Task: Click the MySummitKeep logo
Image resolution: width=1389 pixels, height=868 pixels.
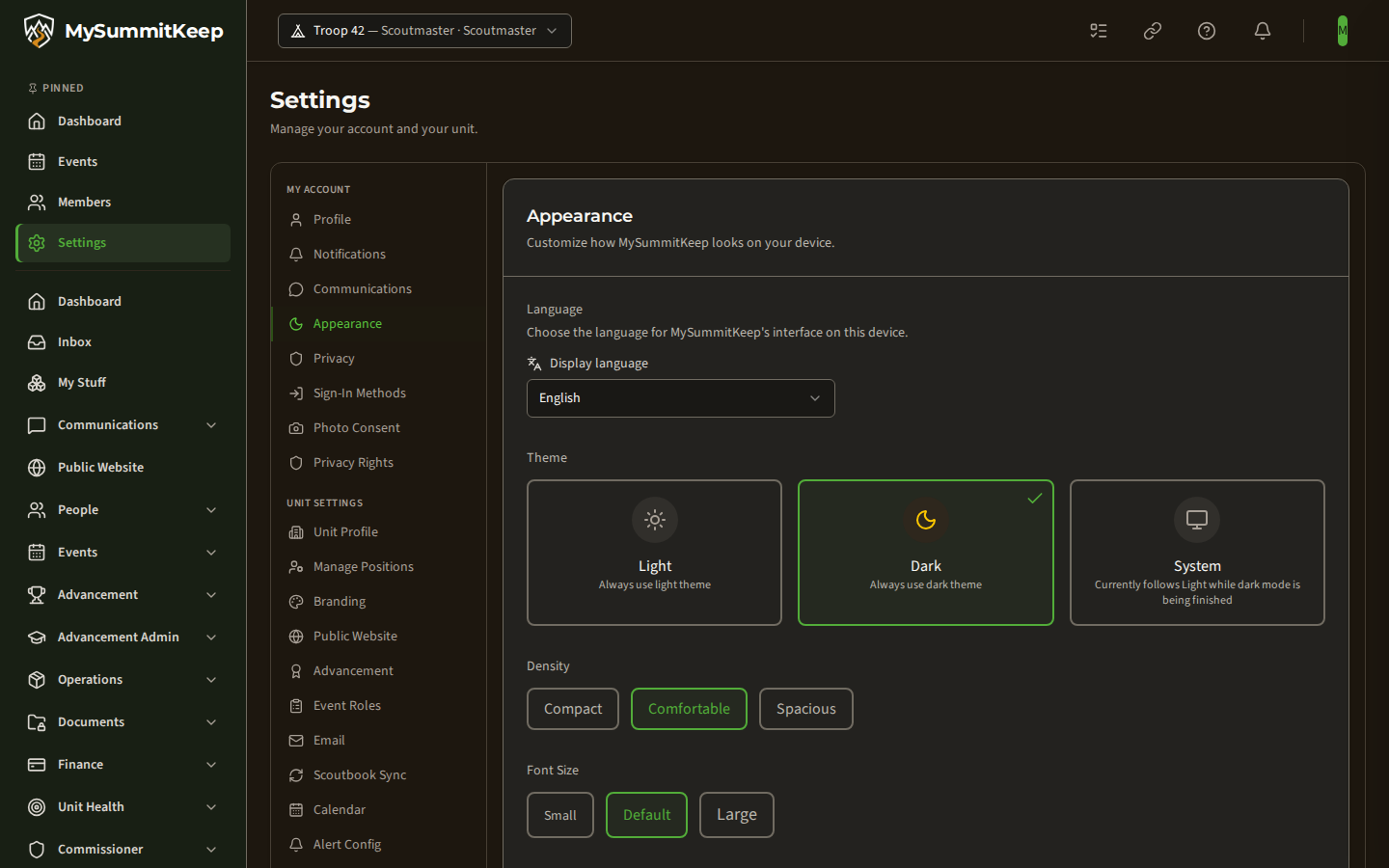Action: coord(123,31)
